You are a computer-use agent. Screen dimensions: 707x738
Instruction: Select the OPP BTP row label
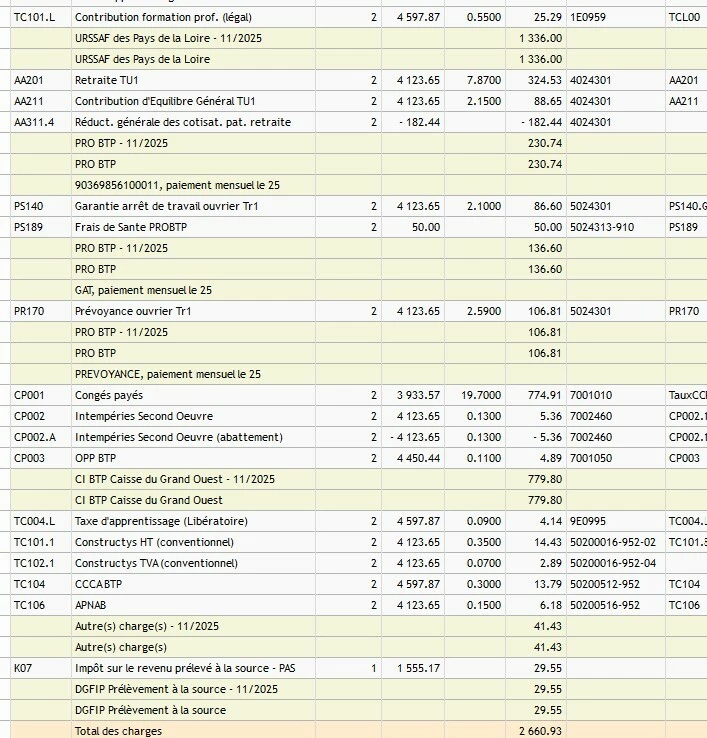click(x=98, y=458)
